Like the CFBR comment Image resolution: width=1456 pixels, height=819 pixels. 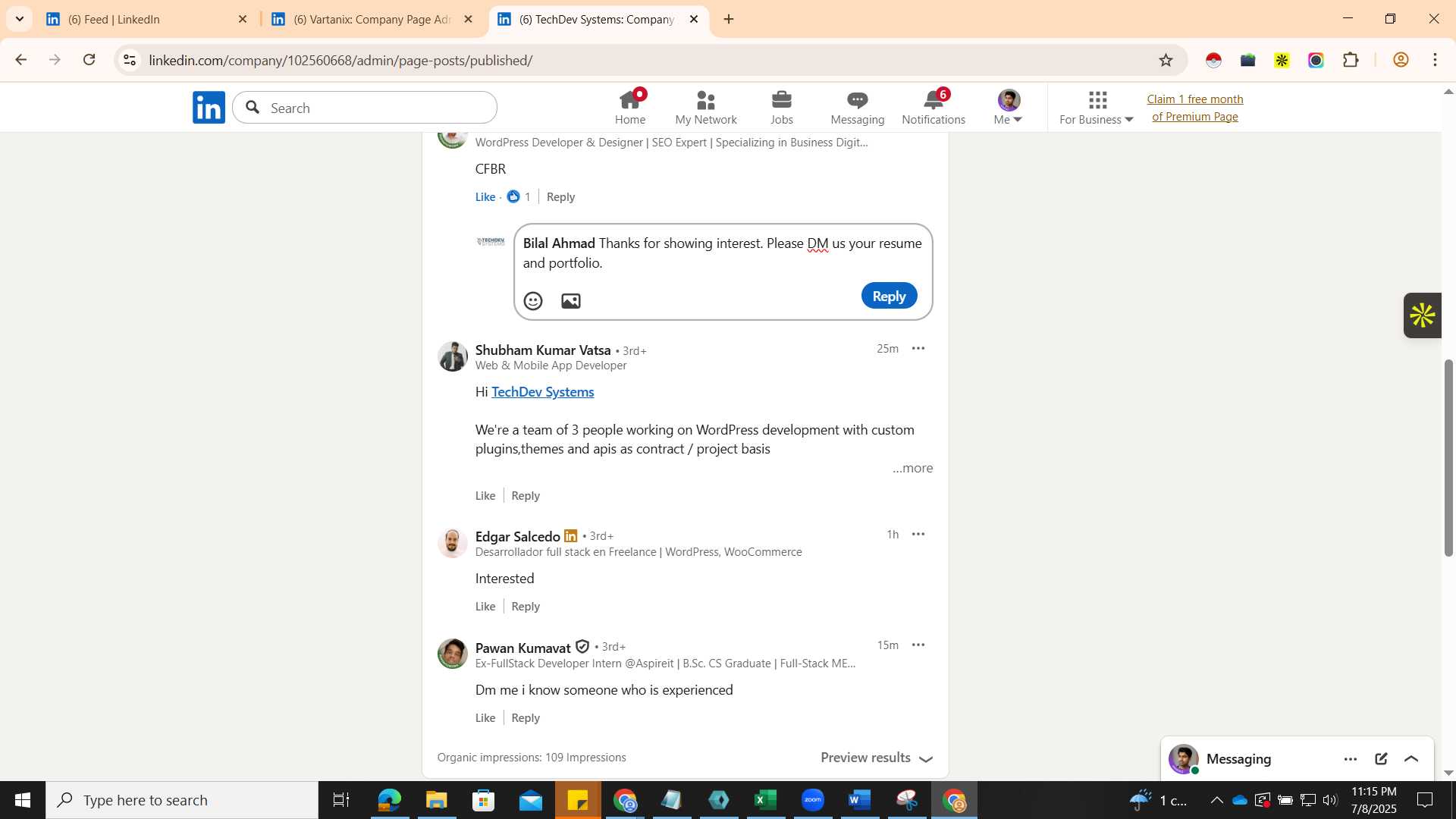(485, 196)
